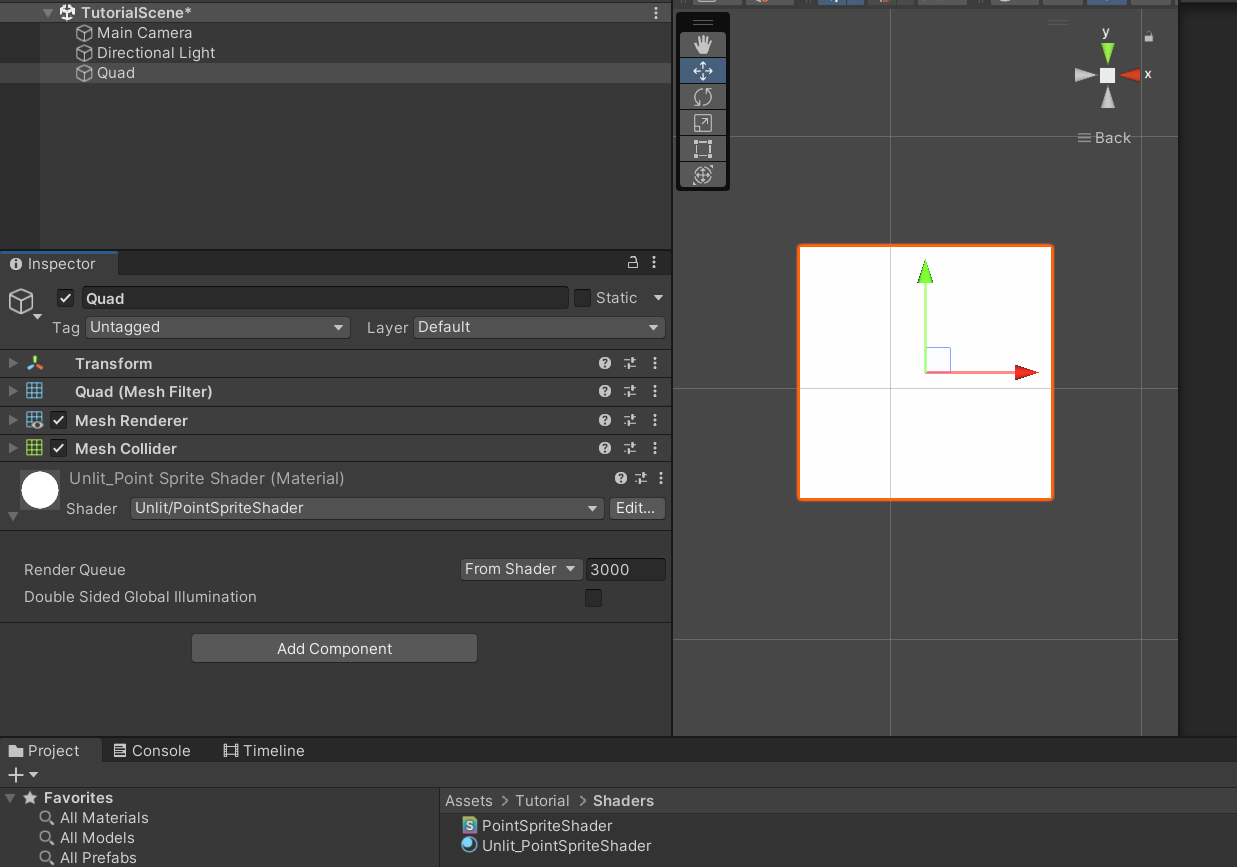
Task: Open the Shader dropdown Unlit/PointSpriteShader
Action: click(x=367, y=508)
